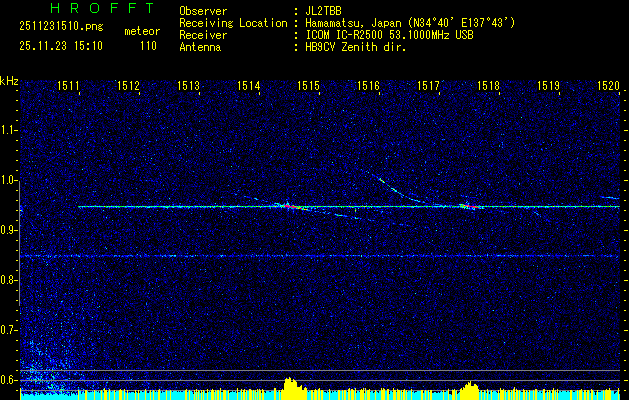Click the yellow power peak below 1515

[x=290, y=385]
